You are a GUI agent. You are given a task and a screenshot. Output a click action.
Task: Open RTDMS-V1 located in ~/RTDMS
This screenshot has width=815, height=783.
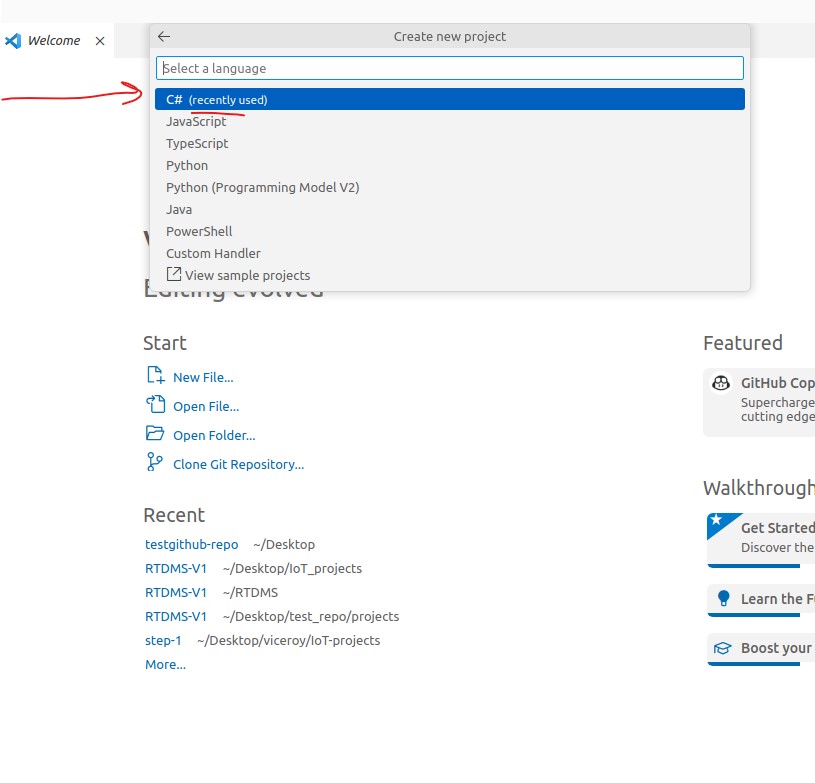(x=176, y=592)
